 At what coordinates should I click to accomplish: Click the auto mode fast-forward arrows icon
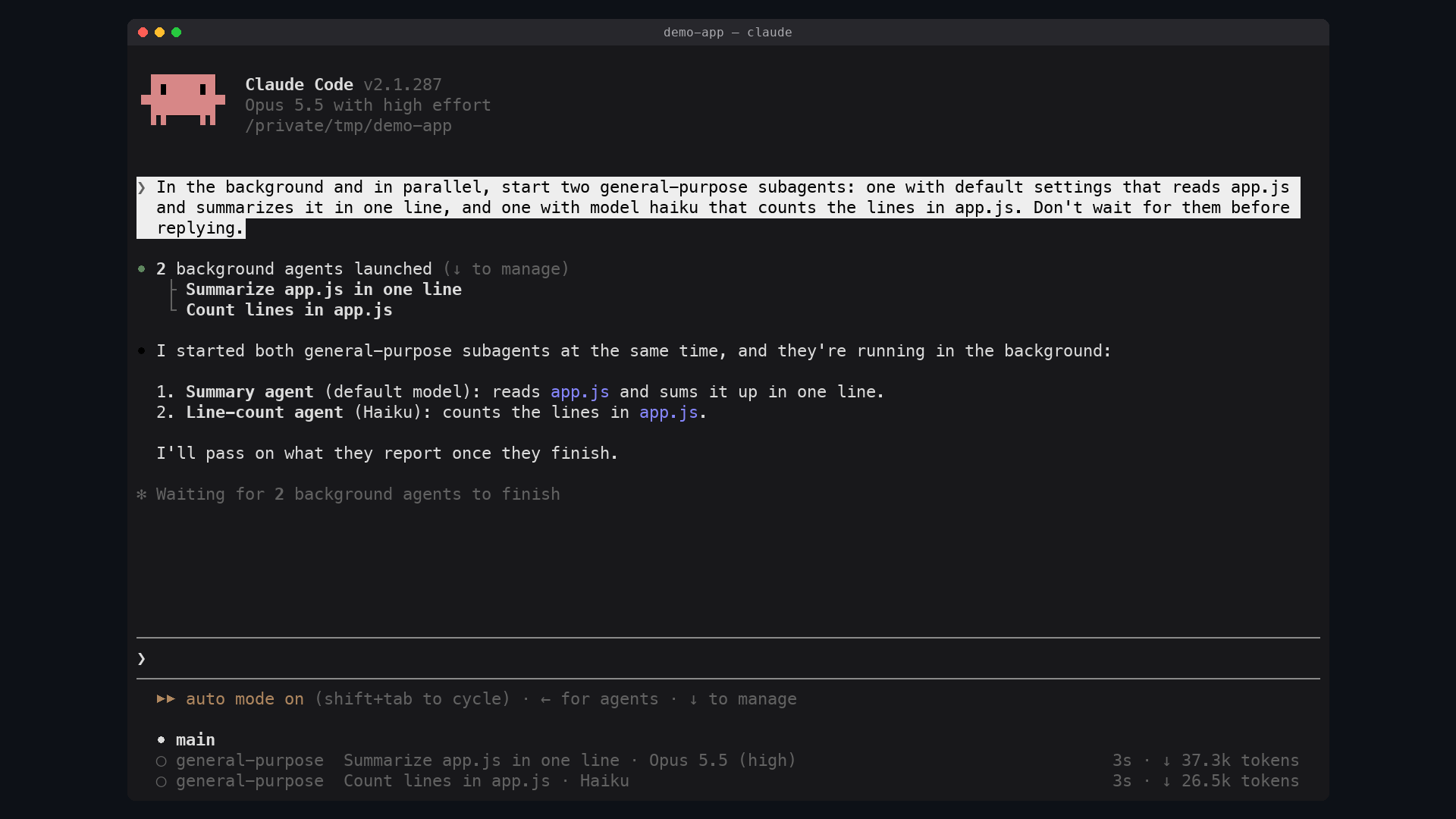point(166,698)
